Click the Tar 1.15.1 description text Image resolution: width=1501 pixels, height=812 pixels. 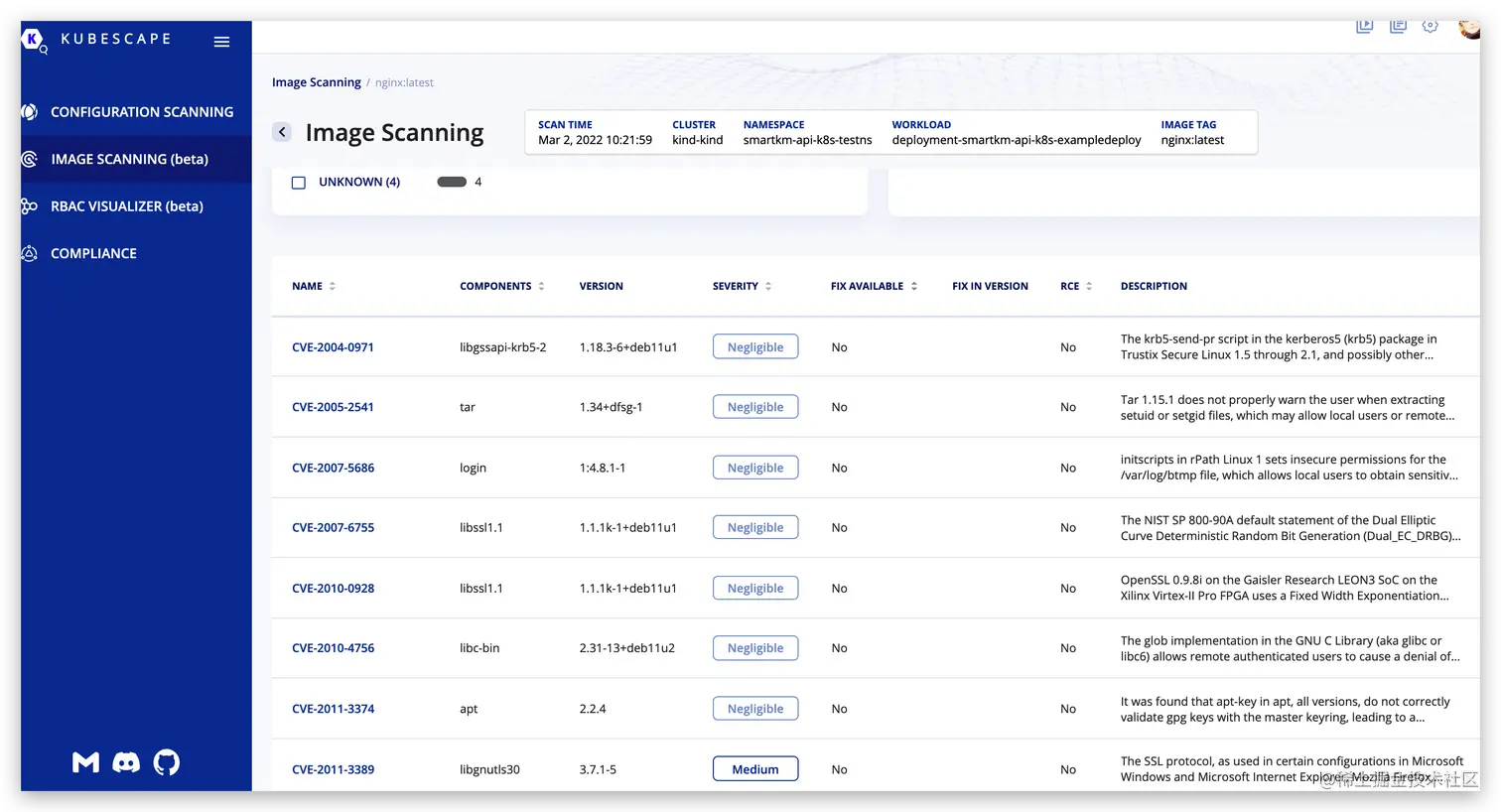pos(1288,407)
